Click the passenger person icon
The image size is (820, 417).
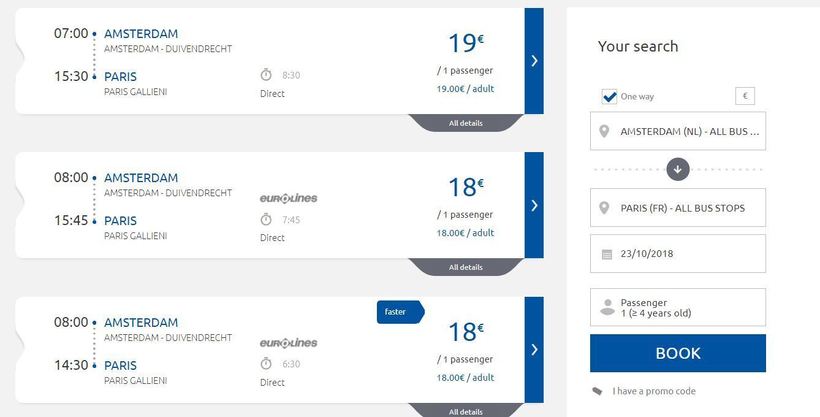tap(606, 308)
